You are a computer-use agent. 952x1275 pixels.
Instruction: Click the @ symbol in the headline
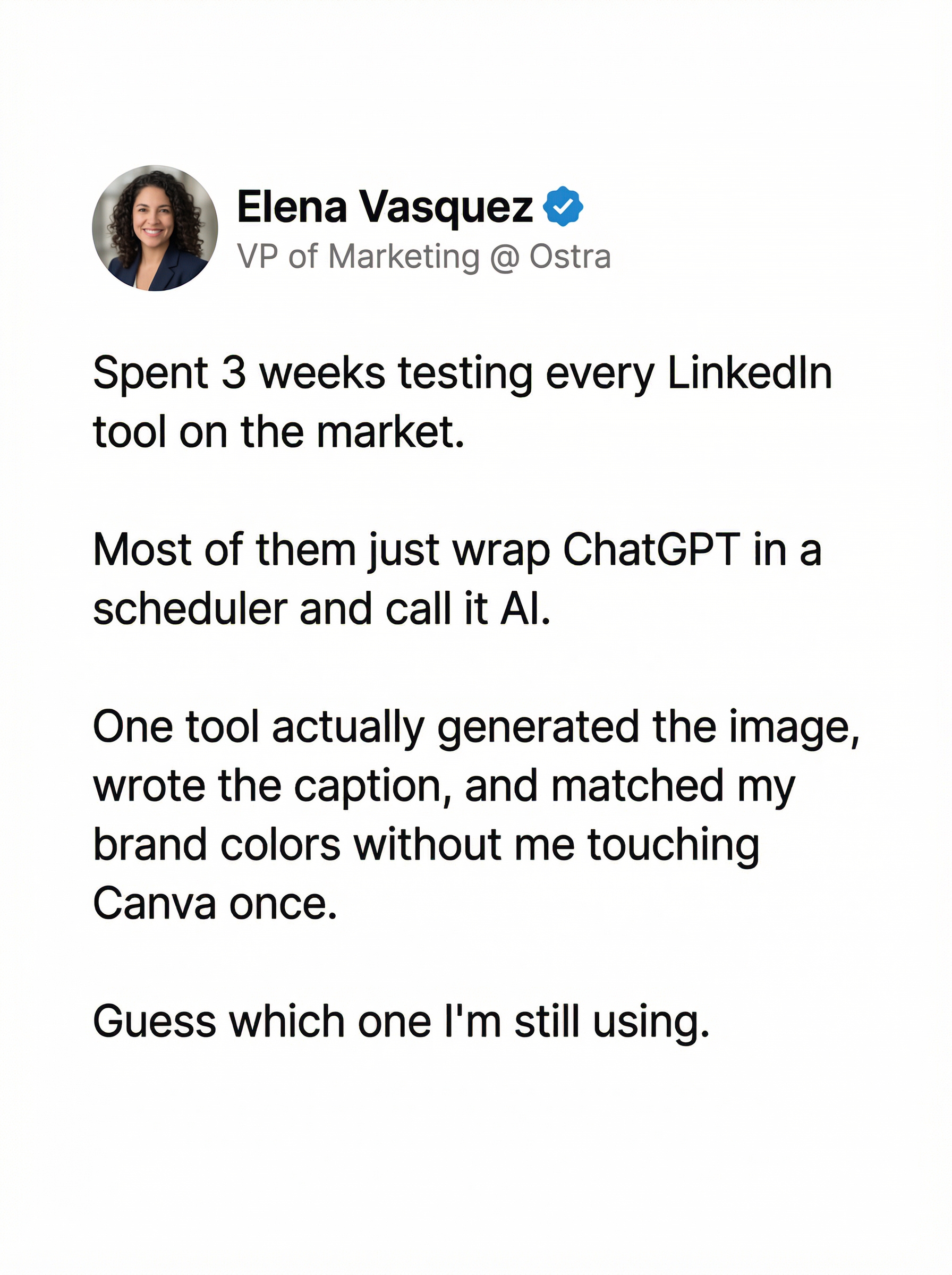(x=504, y=257)
